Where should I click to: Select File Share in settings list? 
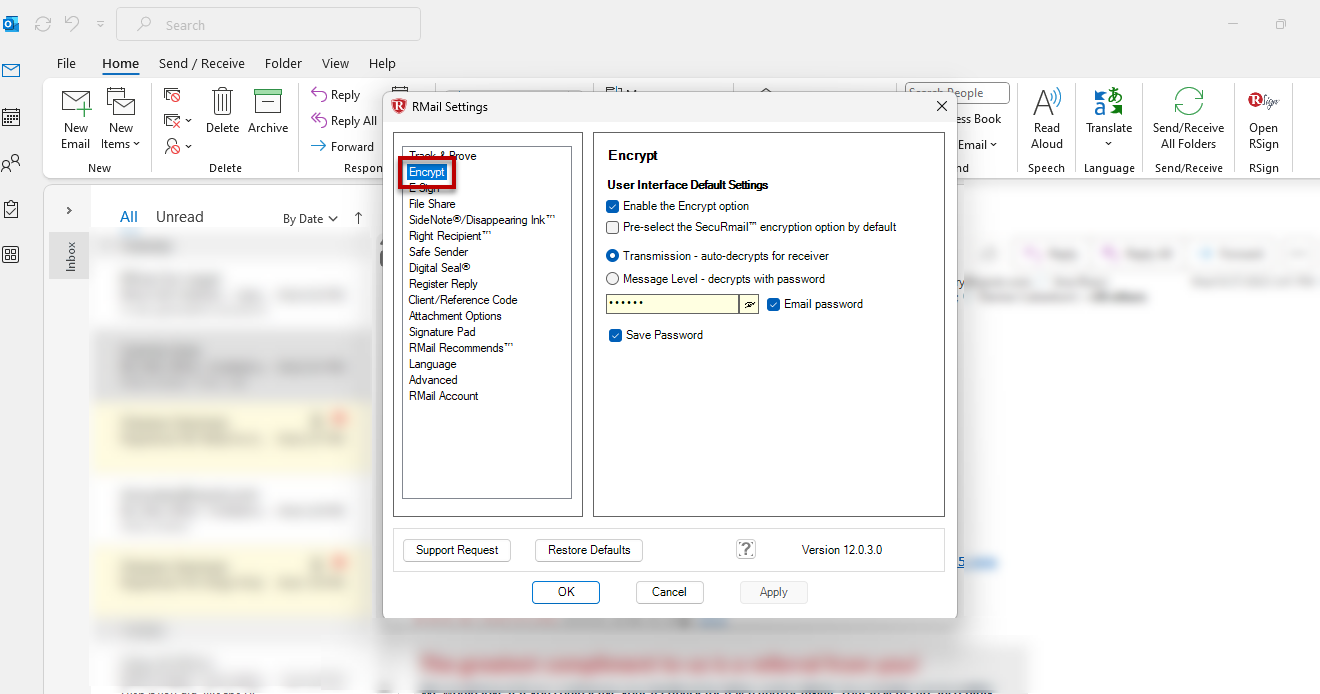(432, 204)
